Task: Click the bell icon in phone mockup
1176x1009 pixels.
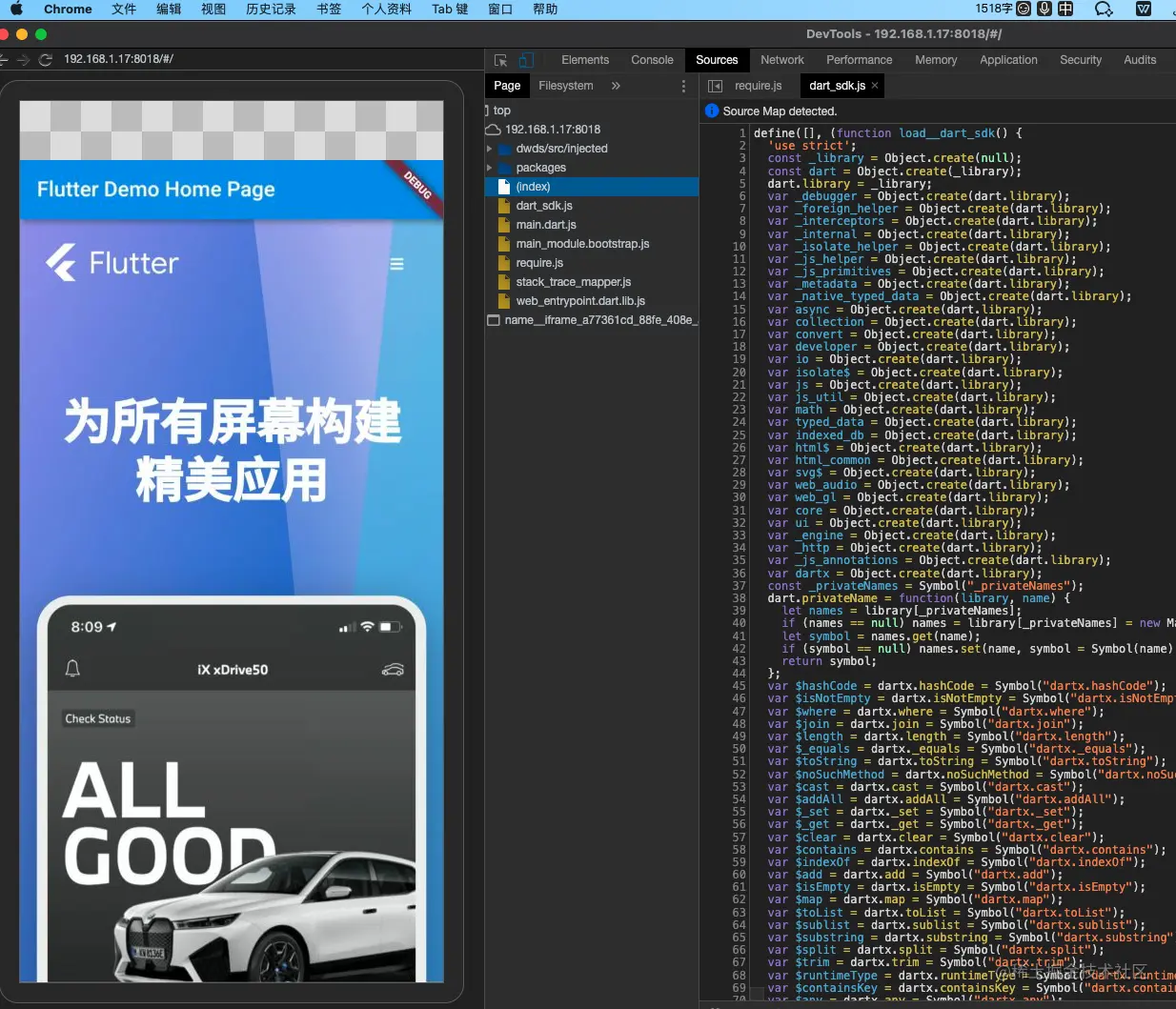Action: pyautogui.click(x=72, y=669)
